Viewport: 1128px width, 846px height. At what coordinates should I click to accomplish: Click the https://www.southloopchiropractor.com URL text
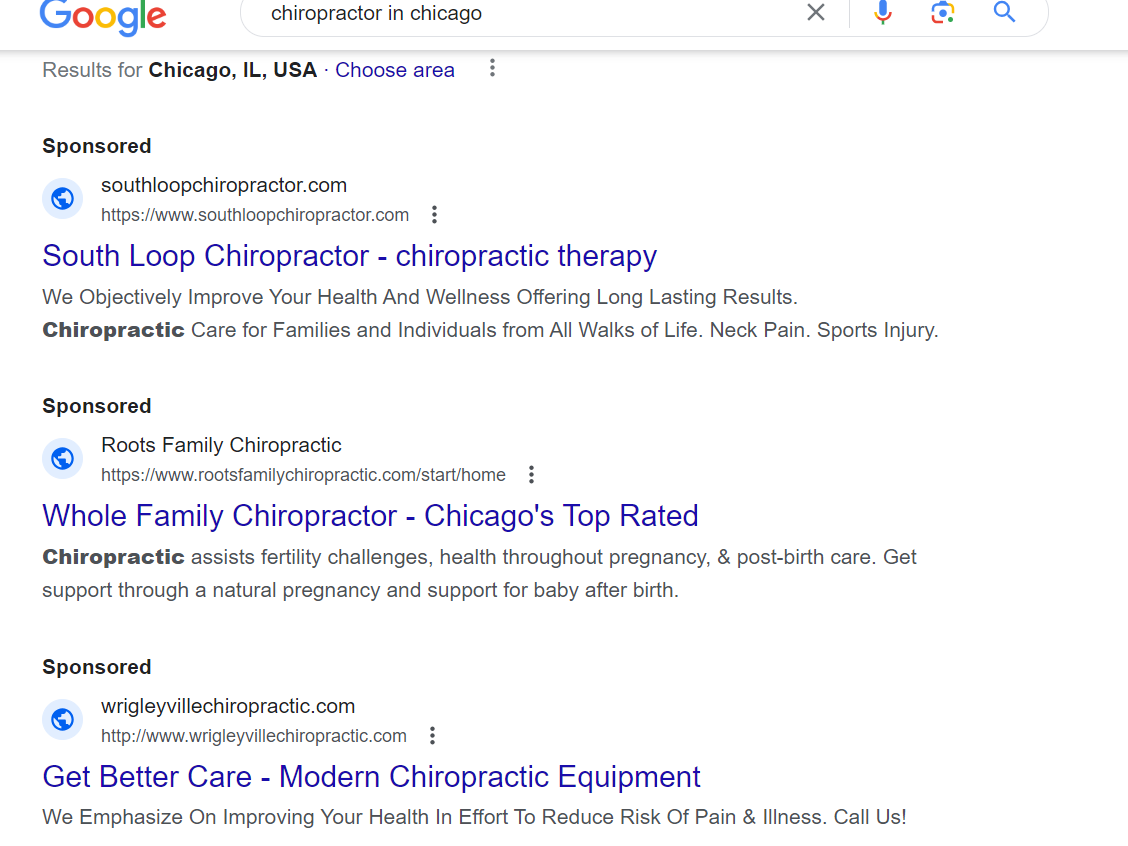(255, 215)
